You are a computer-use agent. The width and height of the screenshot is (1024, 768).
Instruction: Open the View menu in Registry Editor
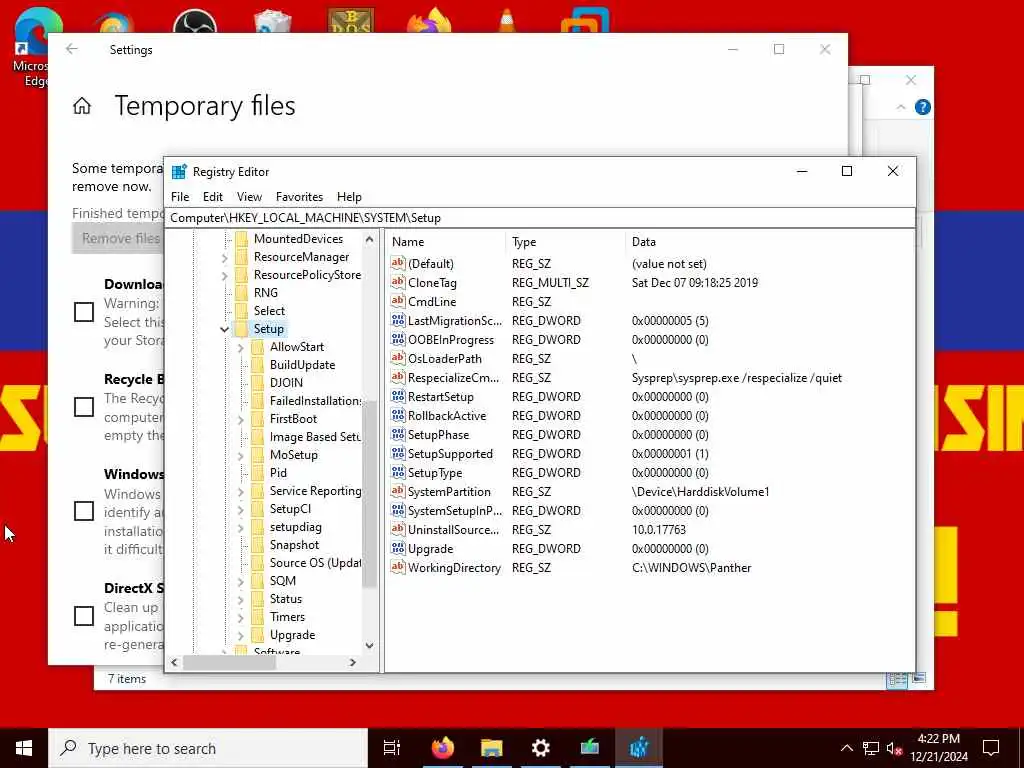[249, 197]
